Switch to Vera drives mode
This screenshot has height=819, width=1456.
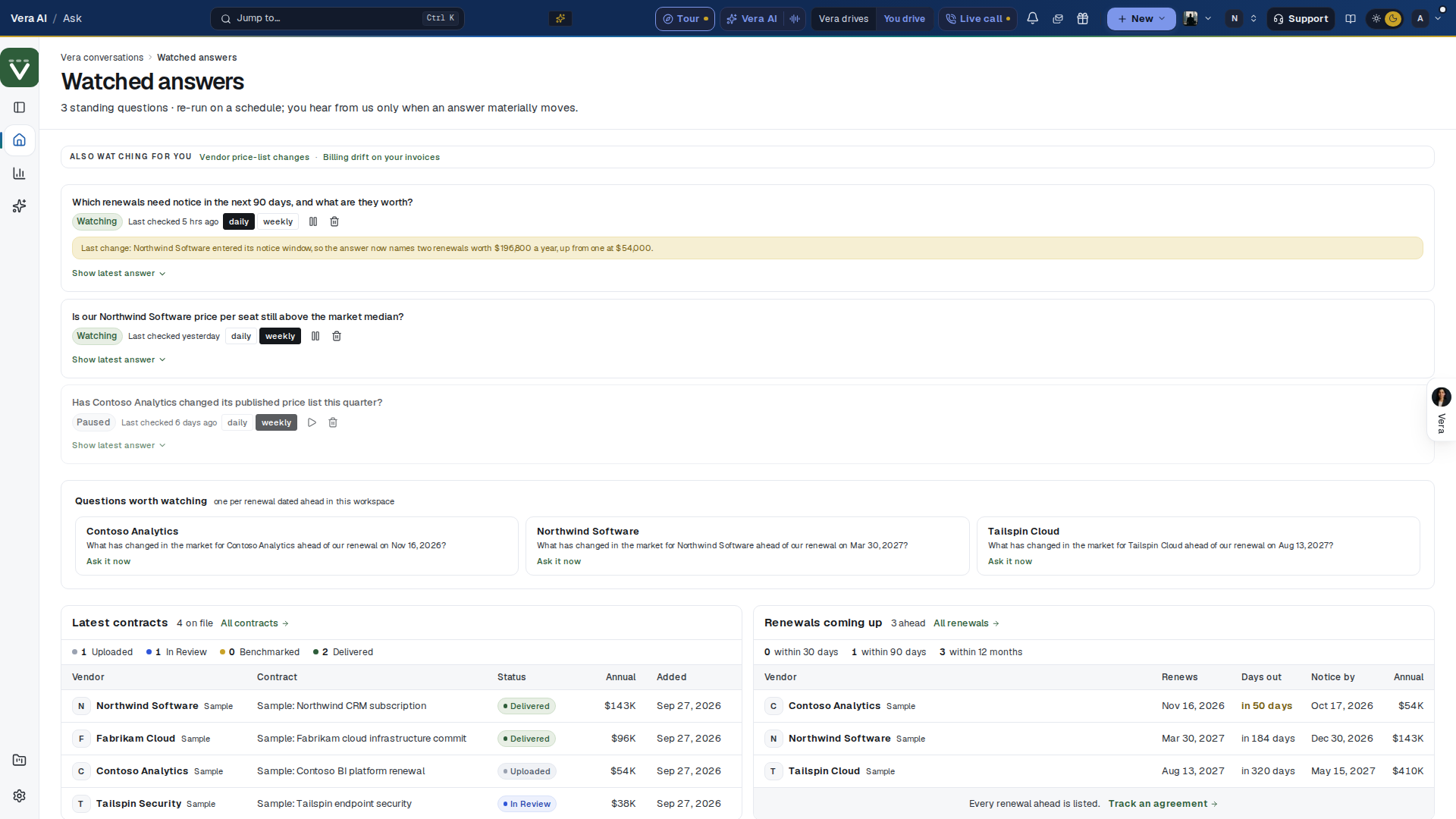(843, 19)
